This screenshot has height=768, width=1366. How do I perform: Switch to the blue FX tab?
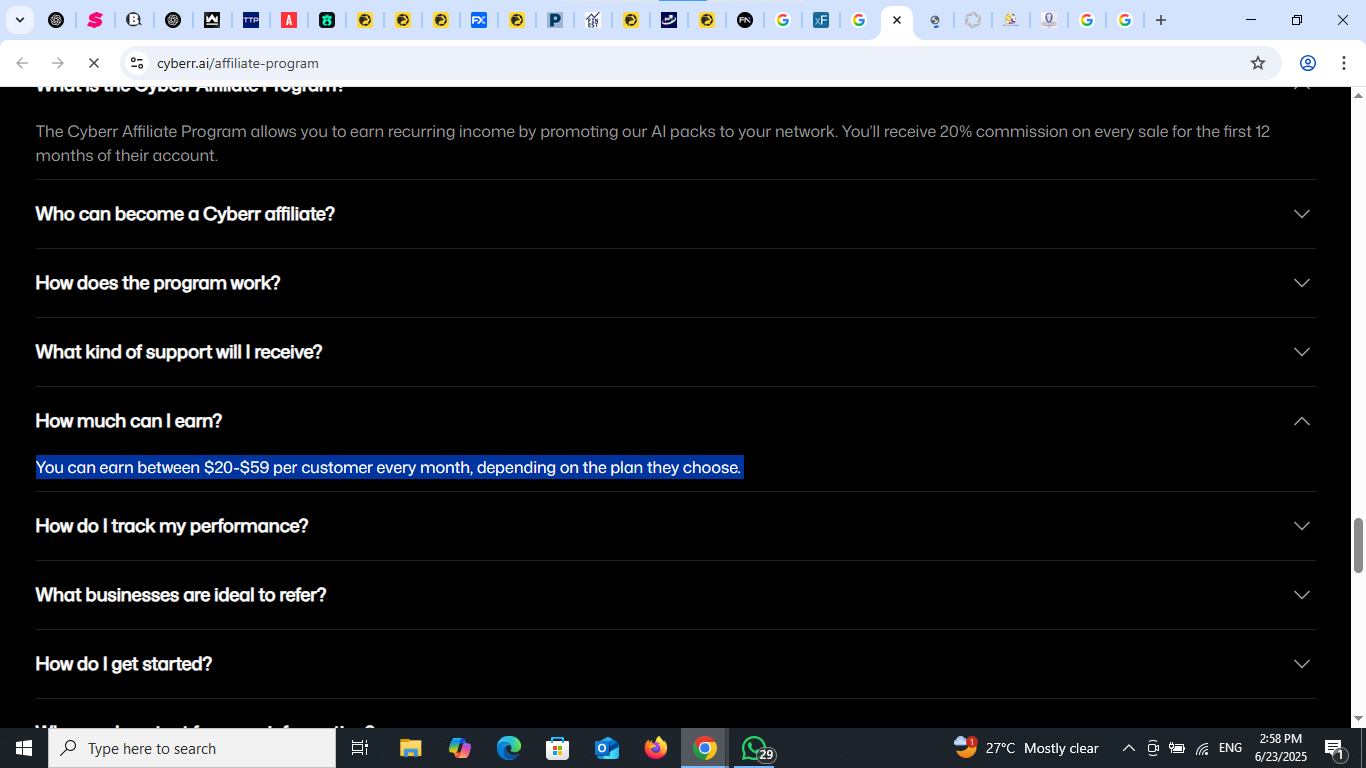(x=479, y=20)
